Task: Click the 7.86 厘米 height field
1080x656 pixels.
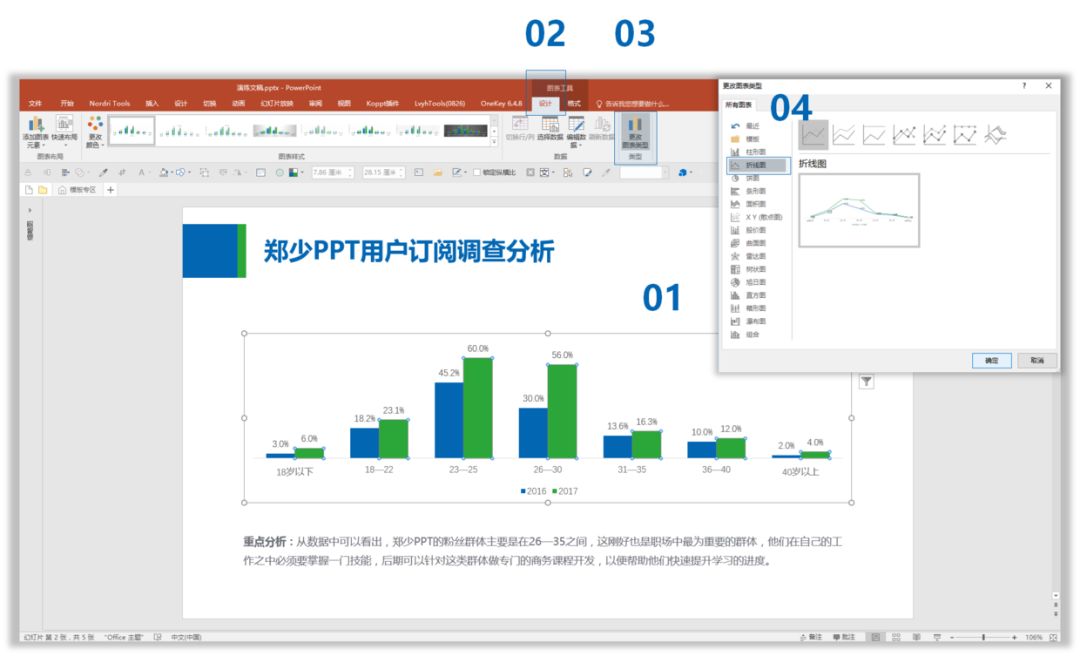Action: [333, 172]
